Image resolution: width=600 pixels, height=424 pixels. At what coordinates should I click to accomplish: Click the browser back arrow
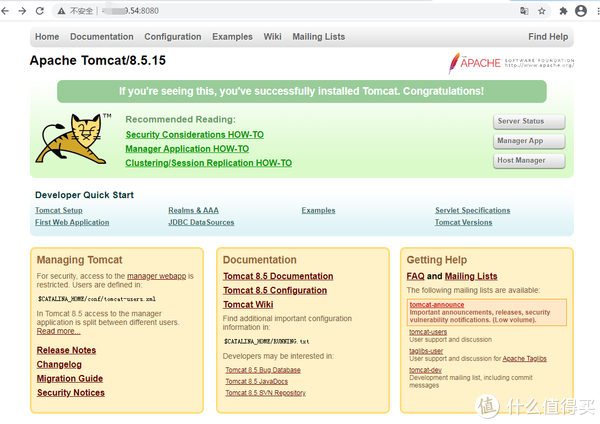coord(5,11)
